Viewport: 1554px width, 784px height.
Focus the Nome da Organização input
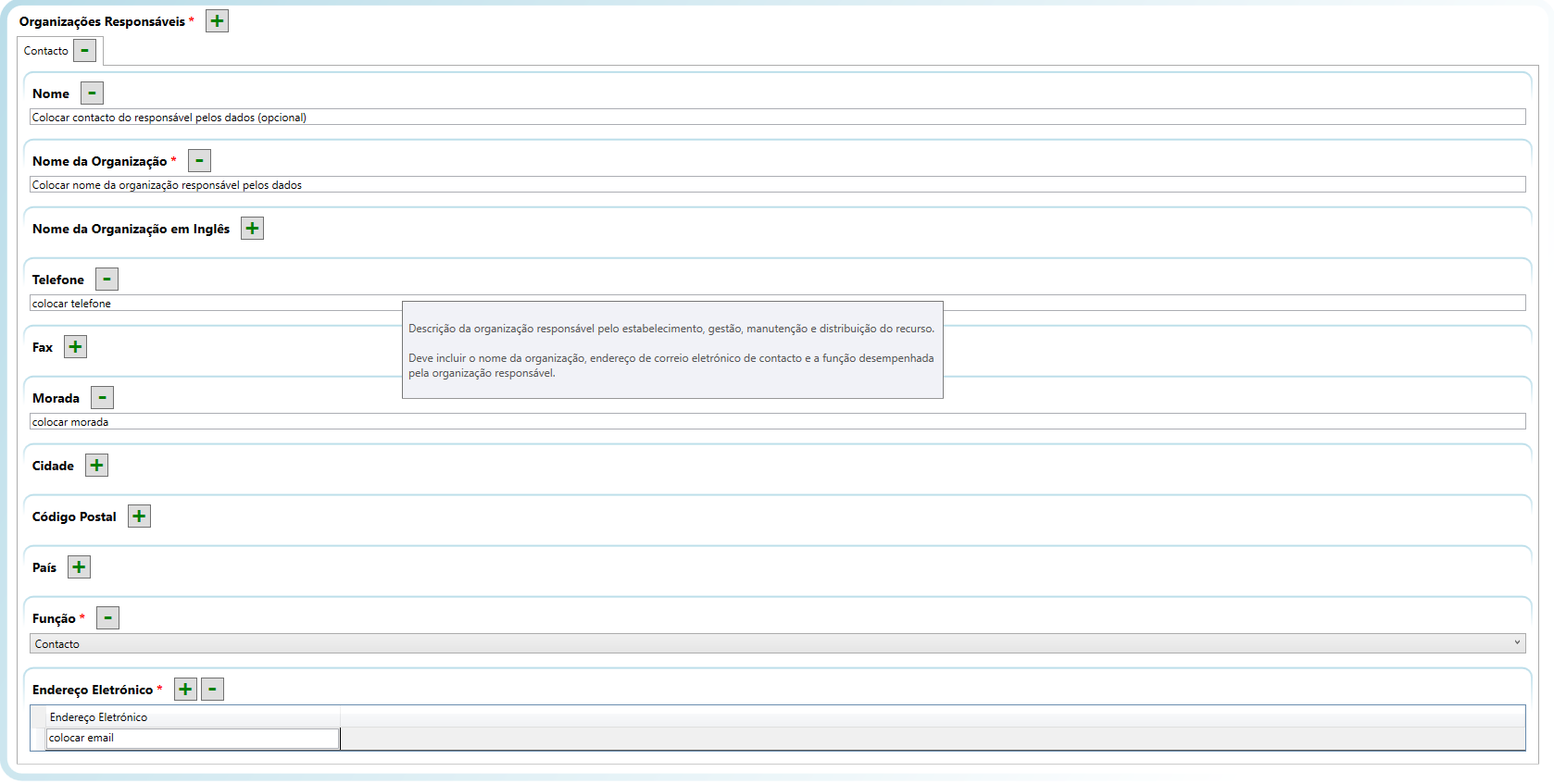click(x=777, y=185)
